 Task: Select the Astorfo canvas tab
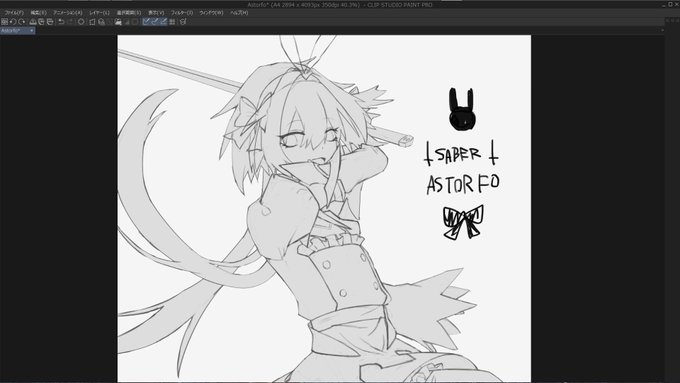coord(14,30)
